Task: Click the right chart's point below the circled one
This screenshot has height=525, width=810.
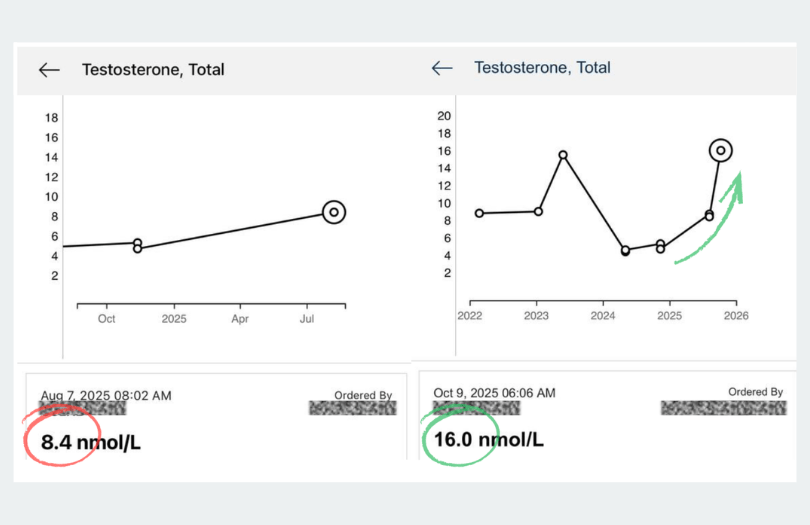Action: coord(709,215)
